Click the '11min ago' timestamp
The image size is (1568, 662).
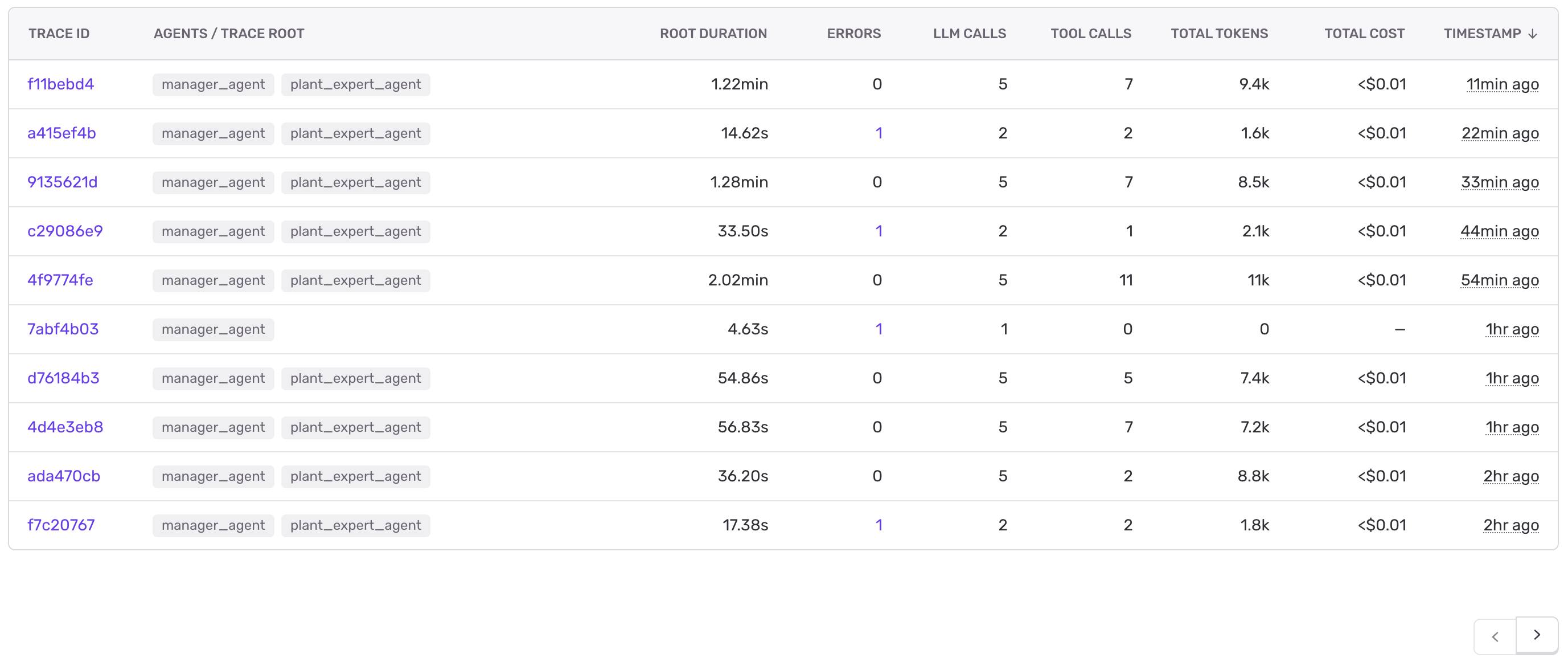pos(1501,85)
